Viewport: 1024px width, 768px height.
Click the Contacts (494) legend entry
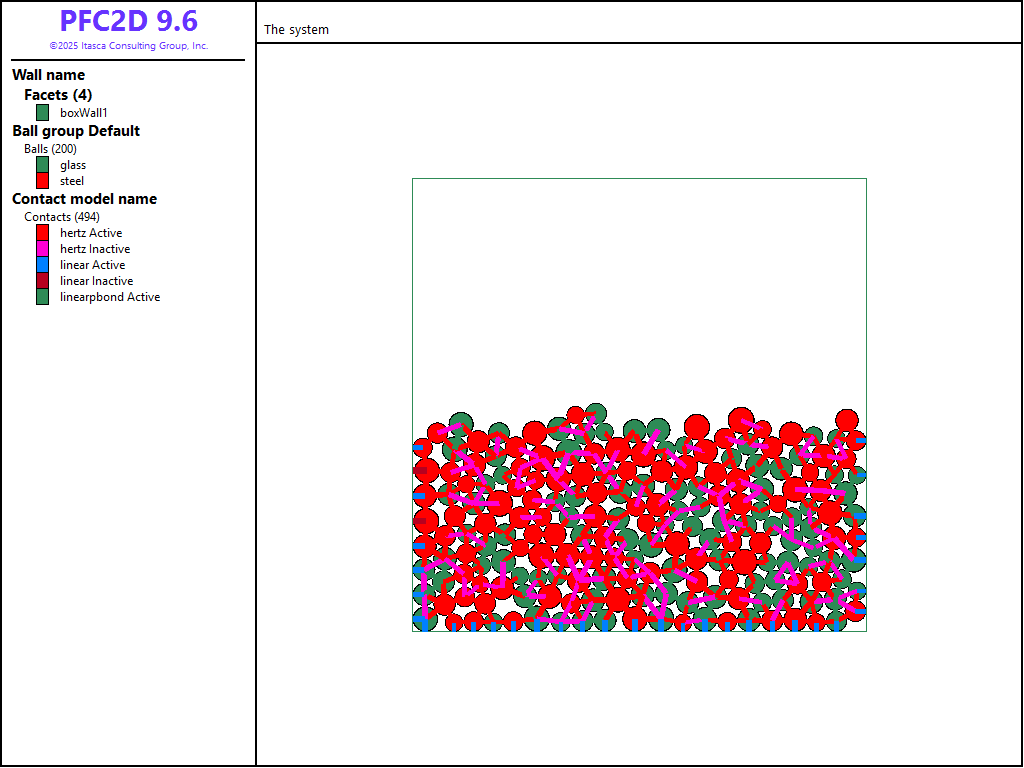62,217
